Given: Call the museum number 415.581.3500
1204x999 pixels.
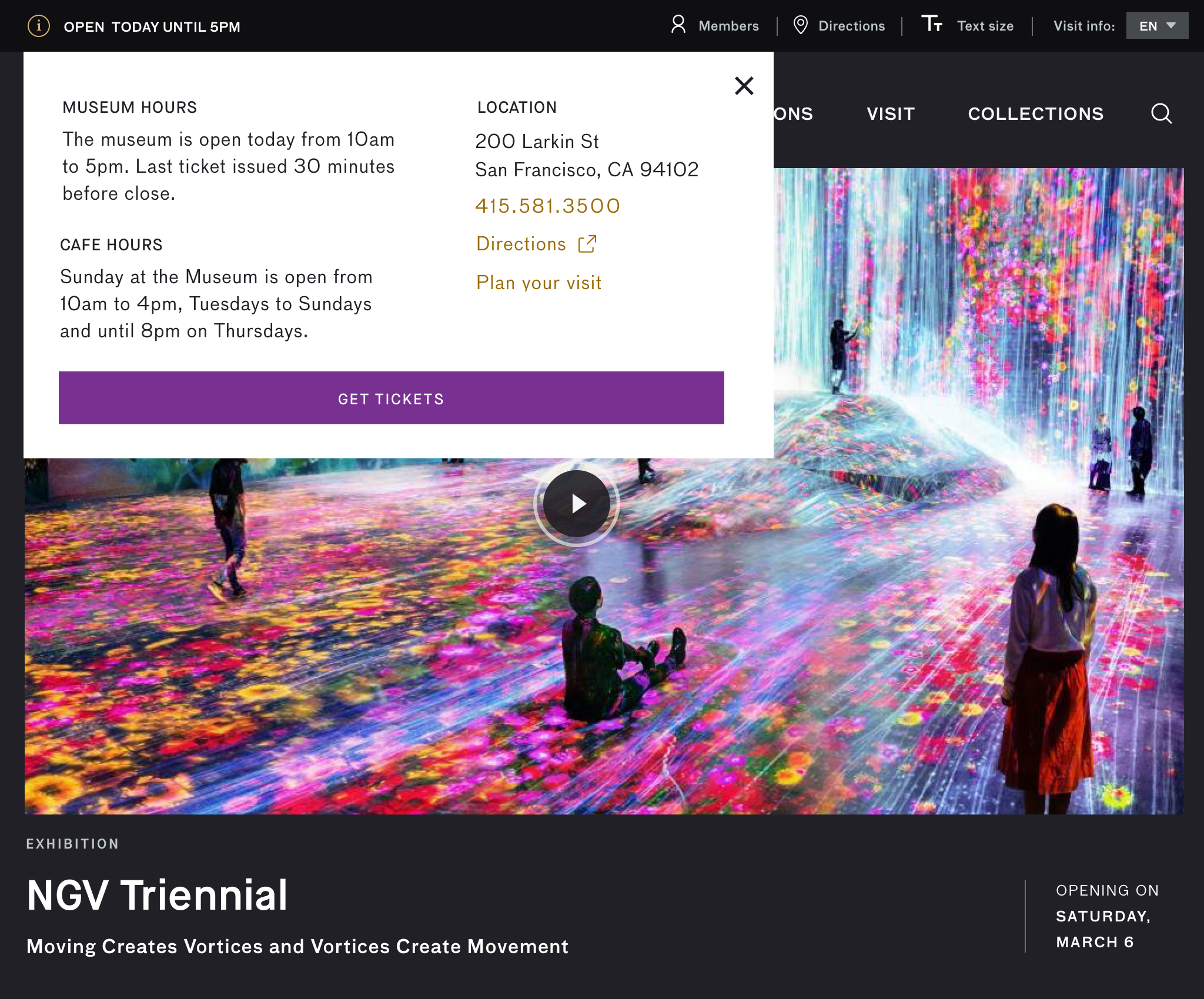Looking at the screenshot, I should point(547,206).
